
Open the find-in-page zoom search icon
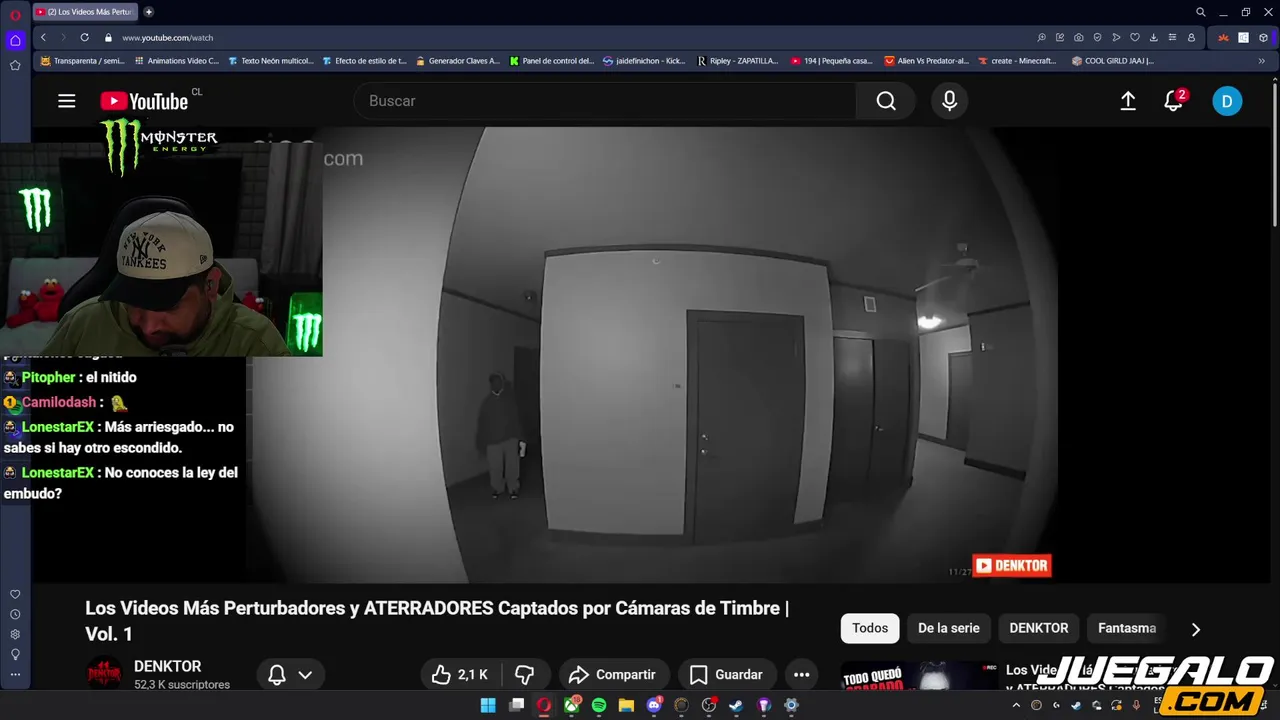click(x=1041, y=37)
